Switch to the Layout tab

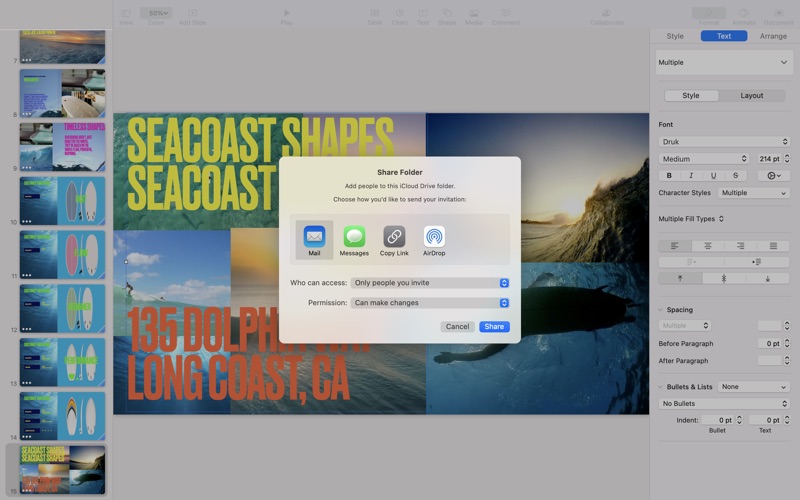click(752, 96)
